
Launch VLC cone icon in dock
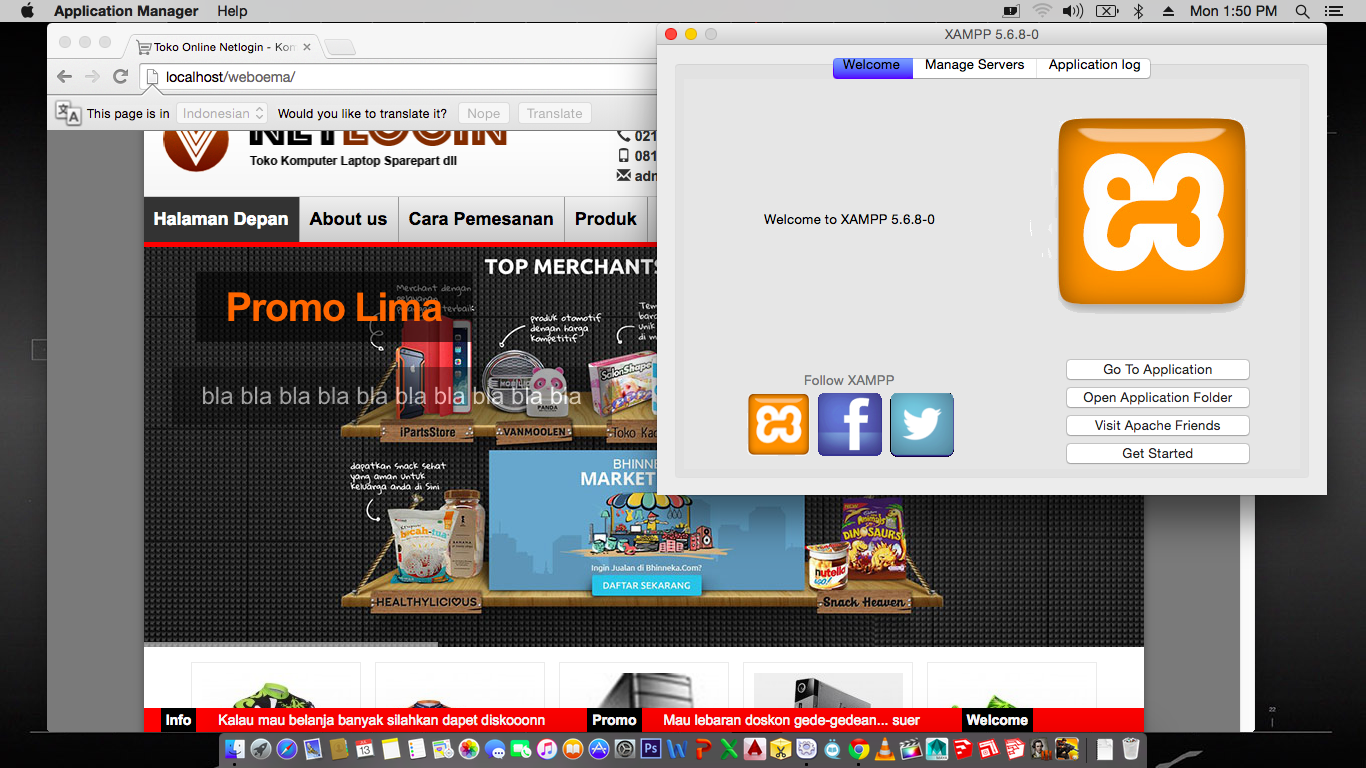click(885, 748)
